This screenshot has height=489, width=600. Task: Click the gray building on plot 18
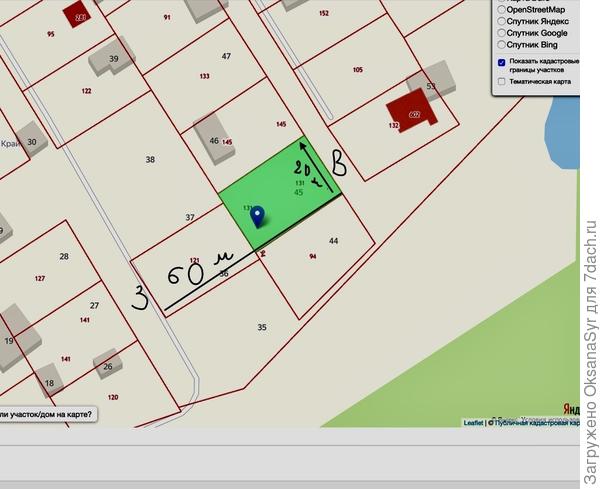pyautogui.click(x=48, y=379)
